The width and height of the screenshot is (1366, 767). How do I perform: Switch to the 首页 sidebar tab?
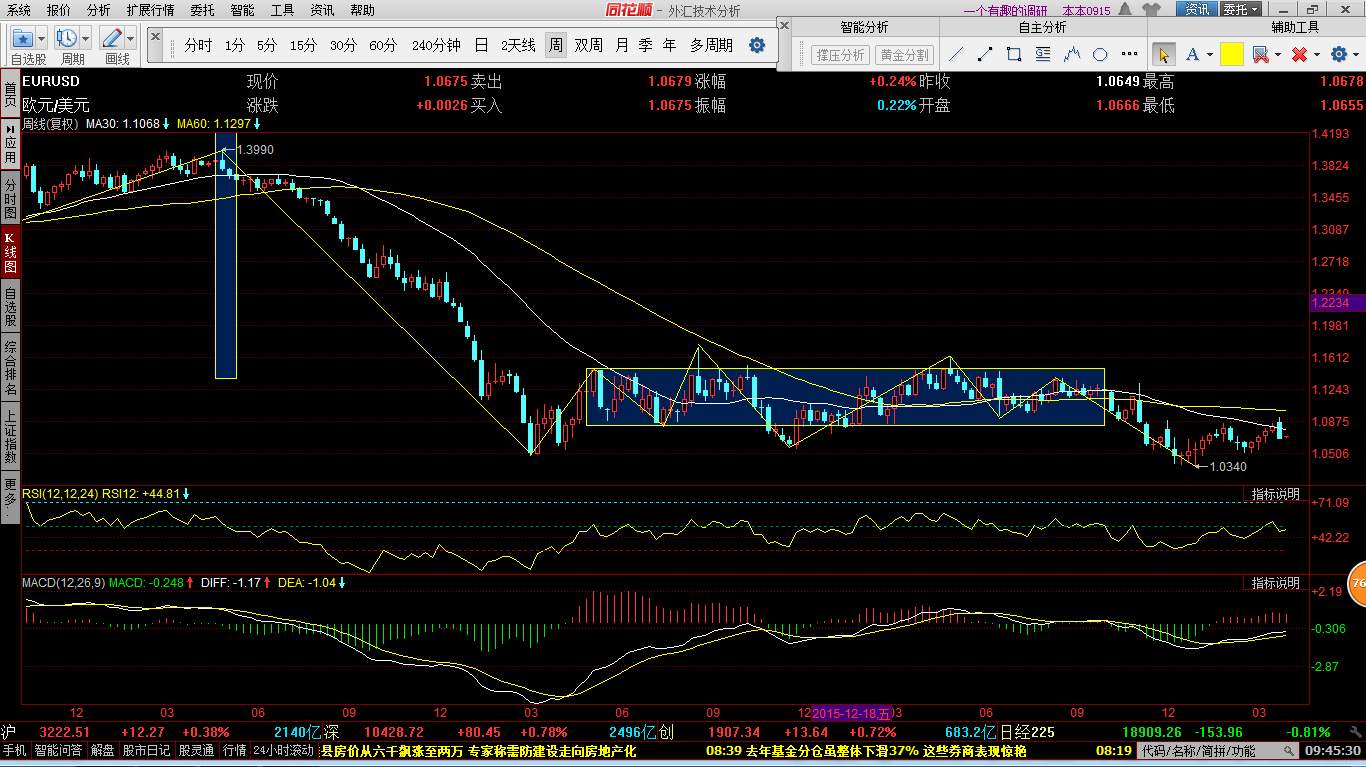pos(10,95)
